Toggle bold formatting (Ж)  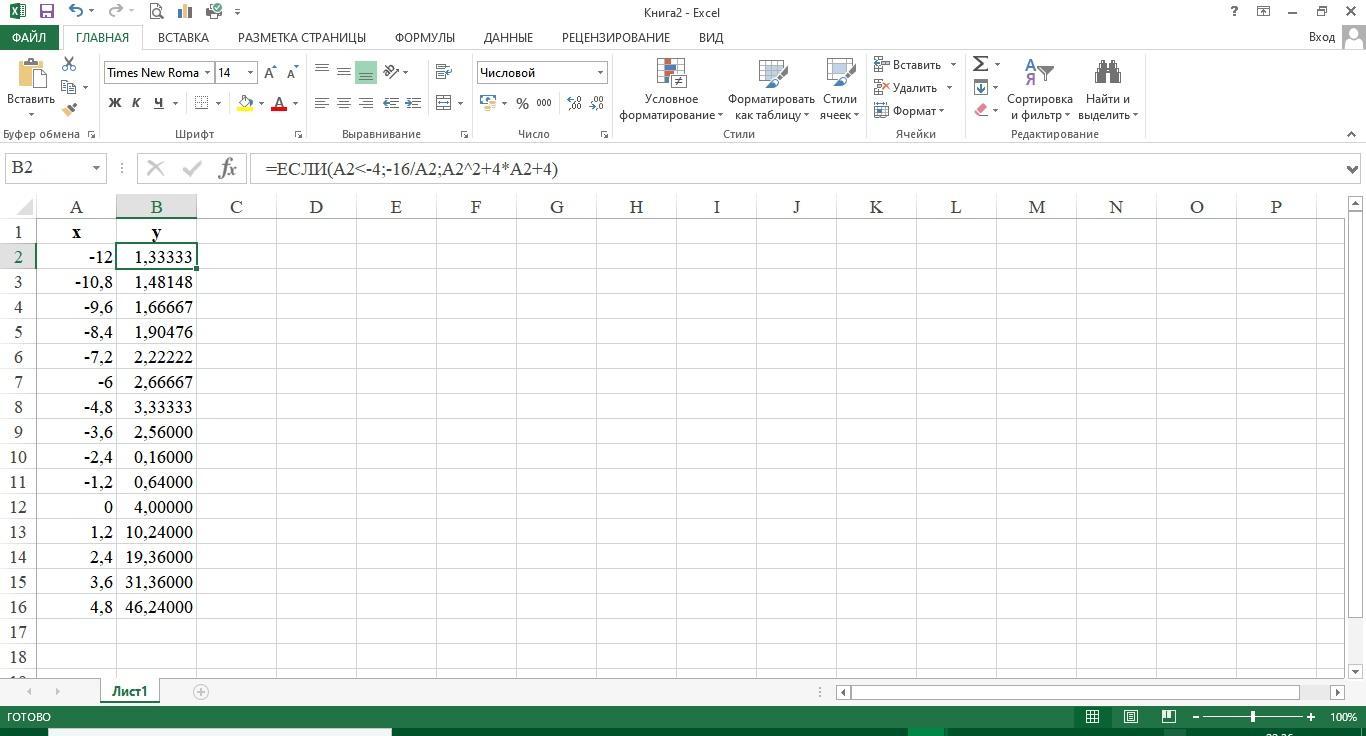pyautogui.click(x=114, y=103)
